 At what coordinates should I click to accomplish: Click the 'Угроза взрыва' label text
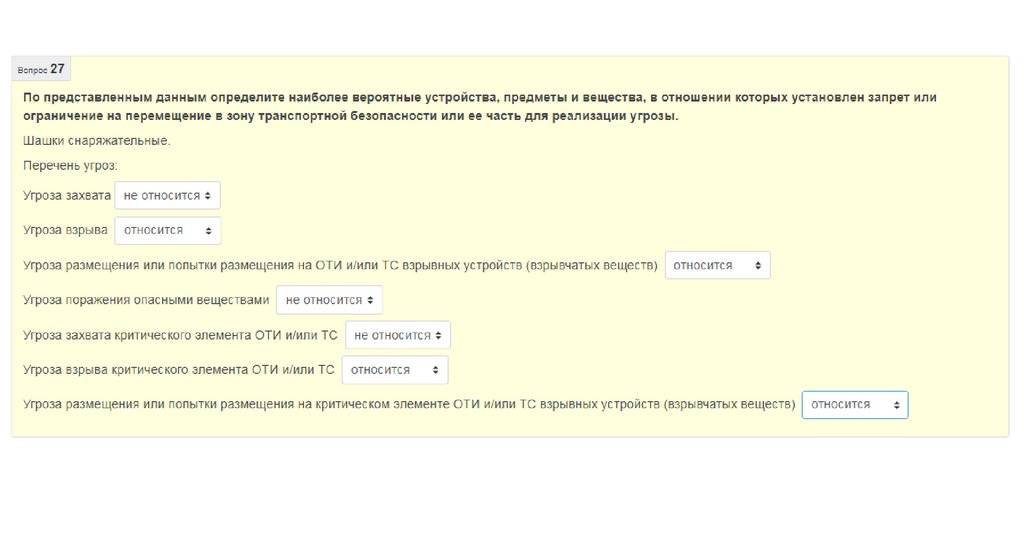click(x=65, y=231)
